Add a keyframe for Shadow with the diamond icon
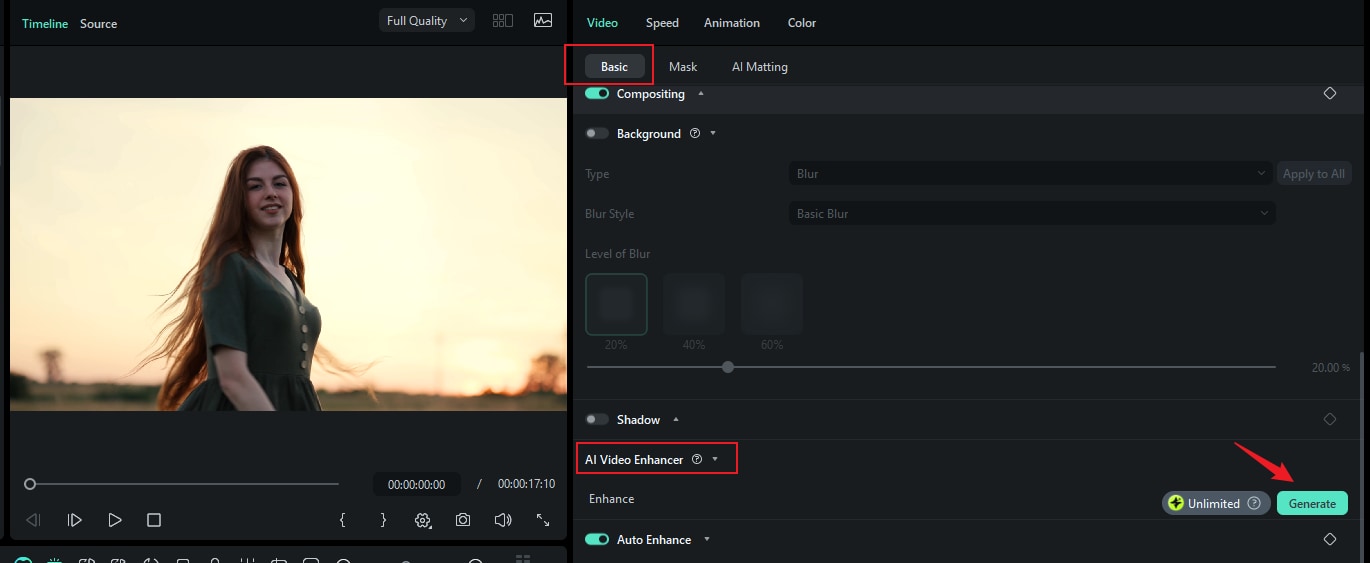Screen dimensions: 1370x563 [x=1330, y=419]
